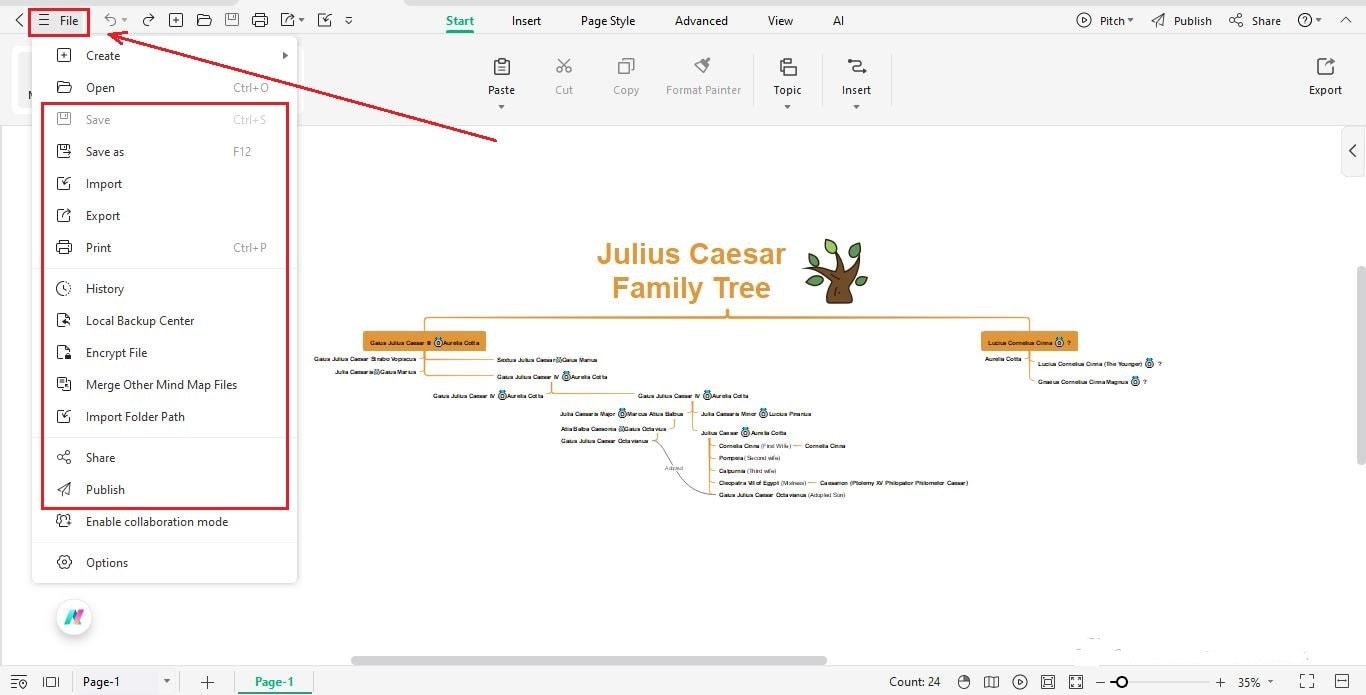1366x695 pixels.
Task: Select the Page-1 sheet tab
Action: click(x=274, y=682)
